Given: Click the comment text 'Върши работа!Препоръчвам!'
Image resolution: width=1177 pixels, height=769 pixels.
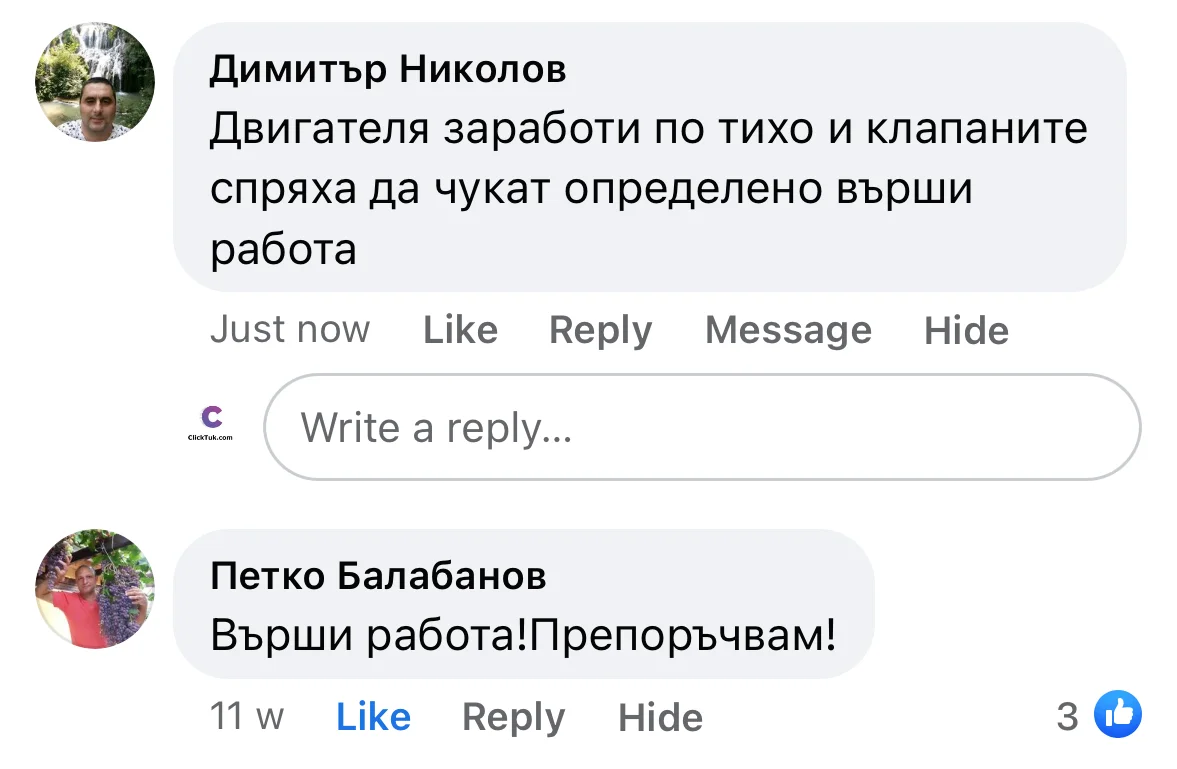Looking at the screenshot, I should 523,634.
